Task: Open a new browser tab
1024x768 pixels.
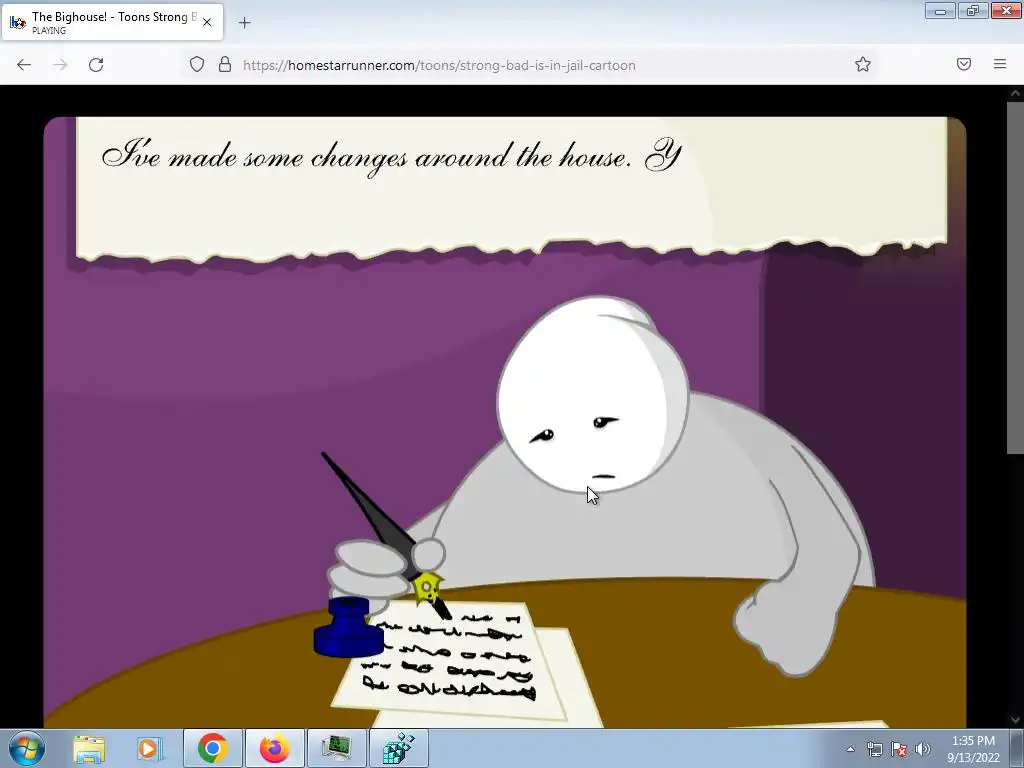Action: 244,23
